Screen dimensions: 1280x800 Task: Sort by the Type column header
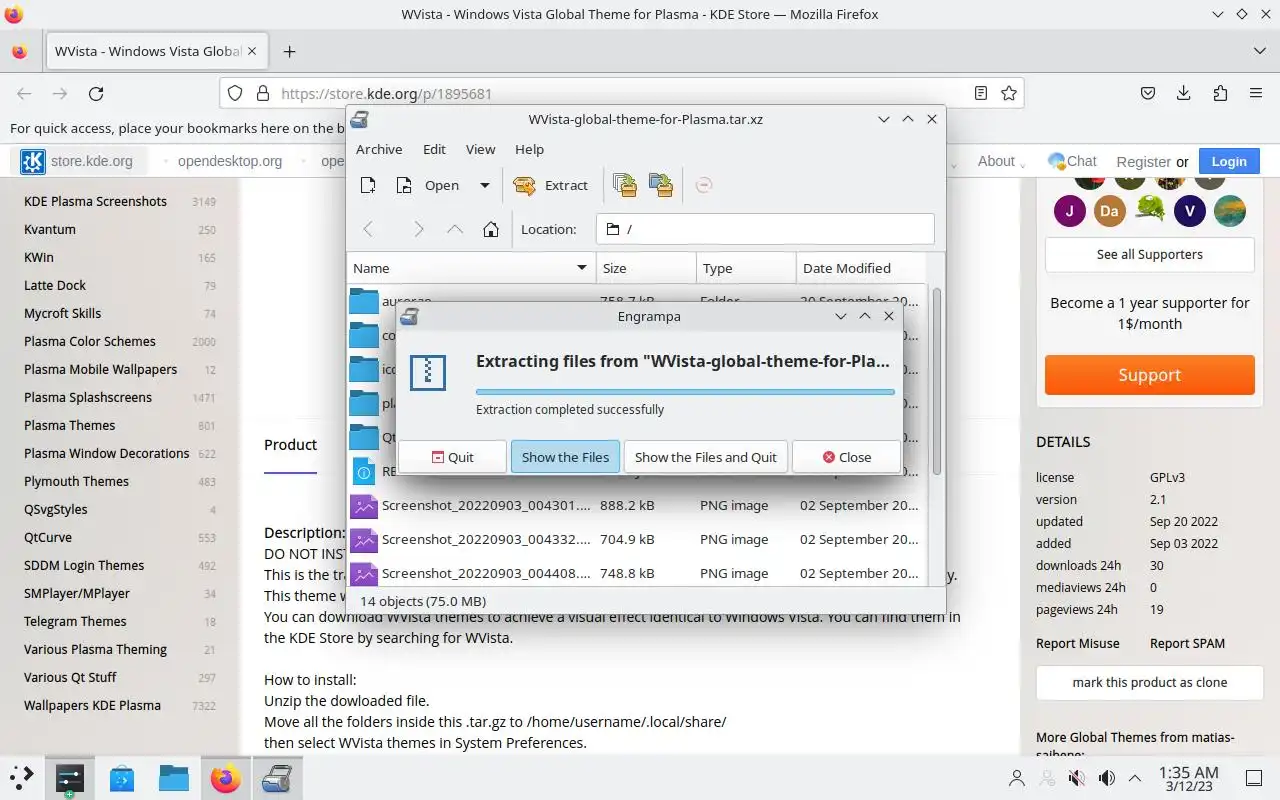pos(746,268)
